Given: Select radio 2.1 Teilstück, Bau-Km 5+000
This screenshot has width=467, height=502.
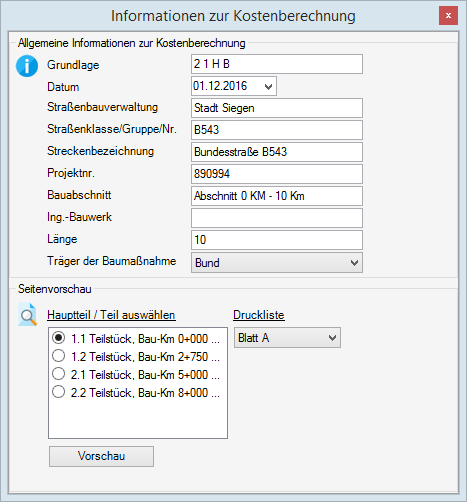Looking at the screenshot, I should point(59,374).
